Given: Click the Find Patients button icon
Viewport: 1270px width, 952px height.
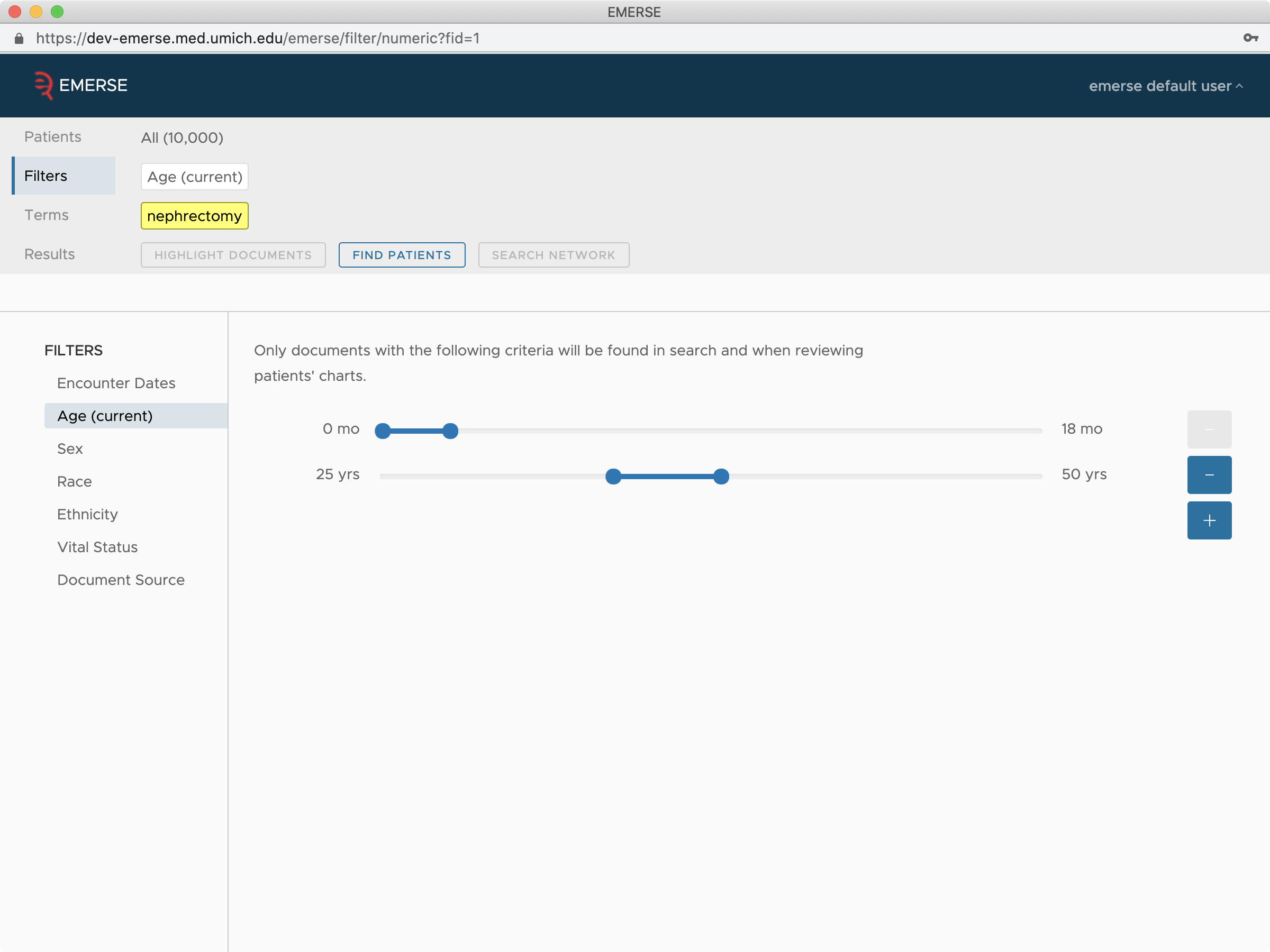Looking at the screenshot, I should [x=402, y=255].
